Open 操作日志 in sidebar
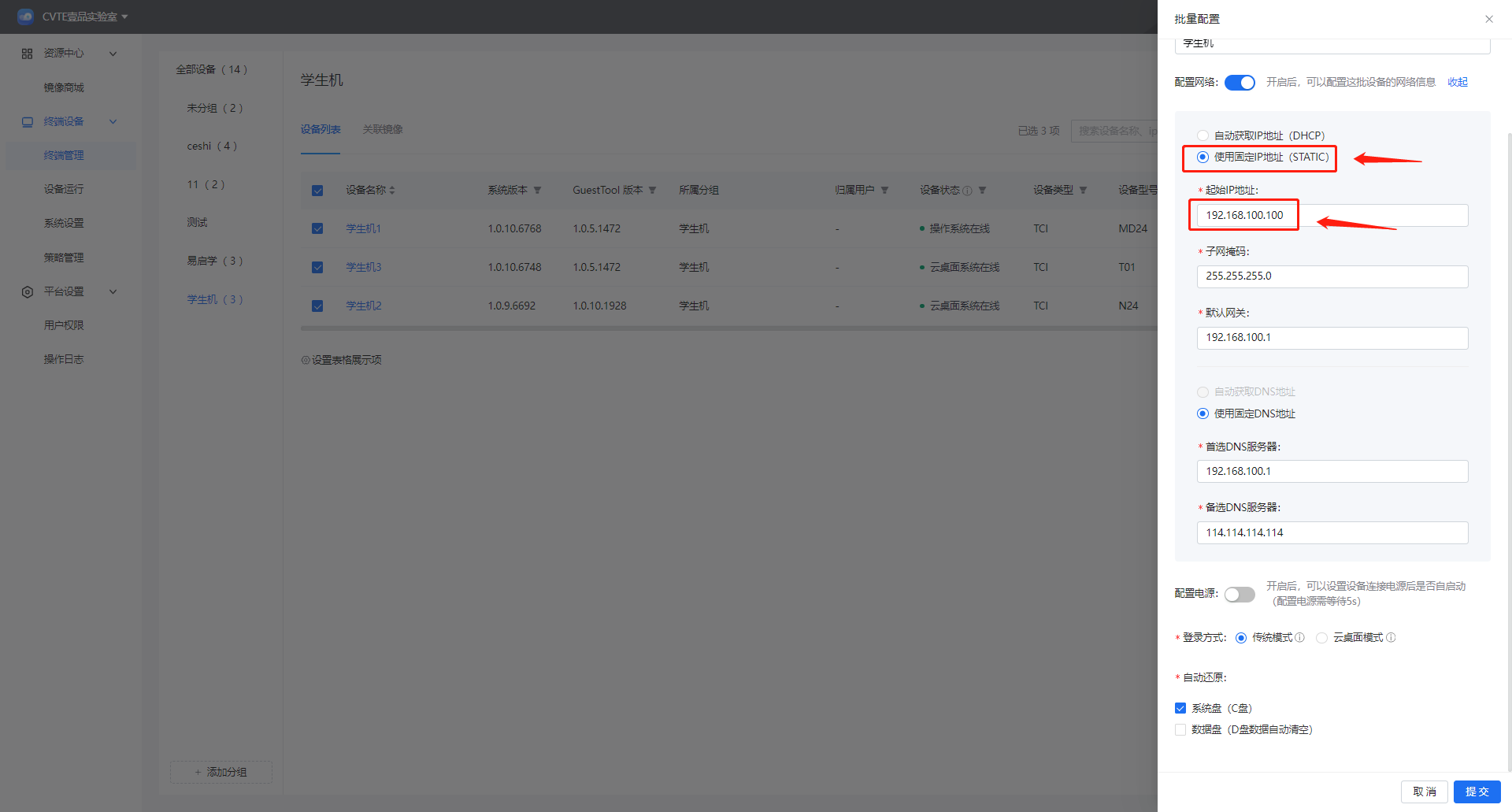Image resolution: width=1512 pixels, height=812 pixels. click(64, 359)
